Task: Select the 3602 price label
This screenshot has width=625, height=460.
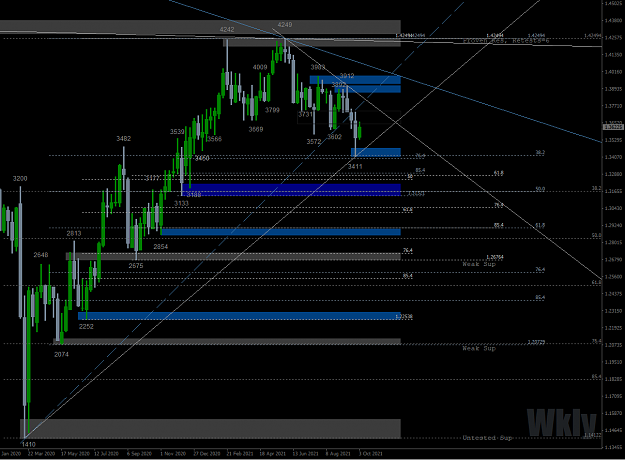Action: tap(334, 137)
